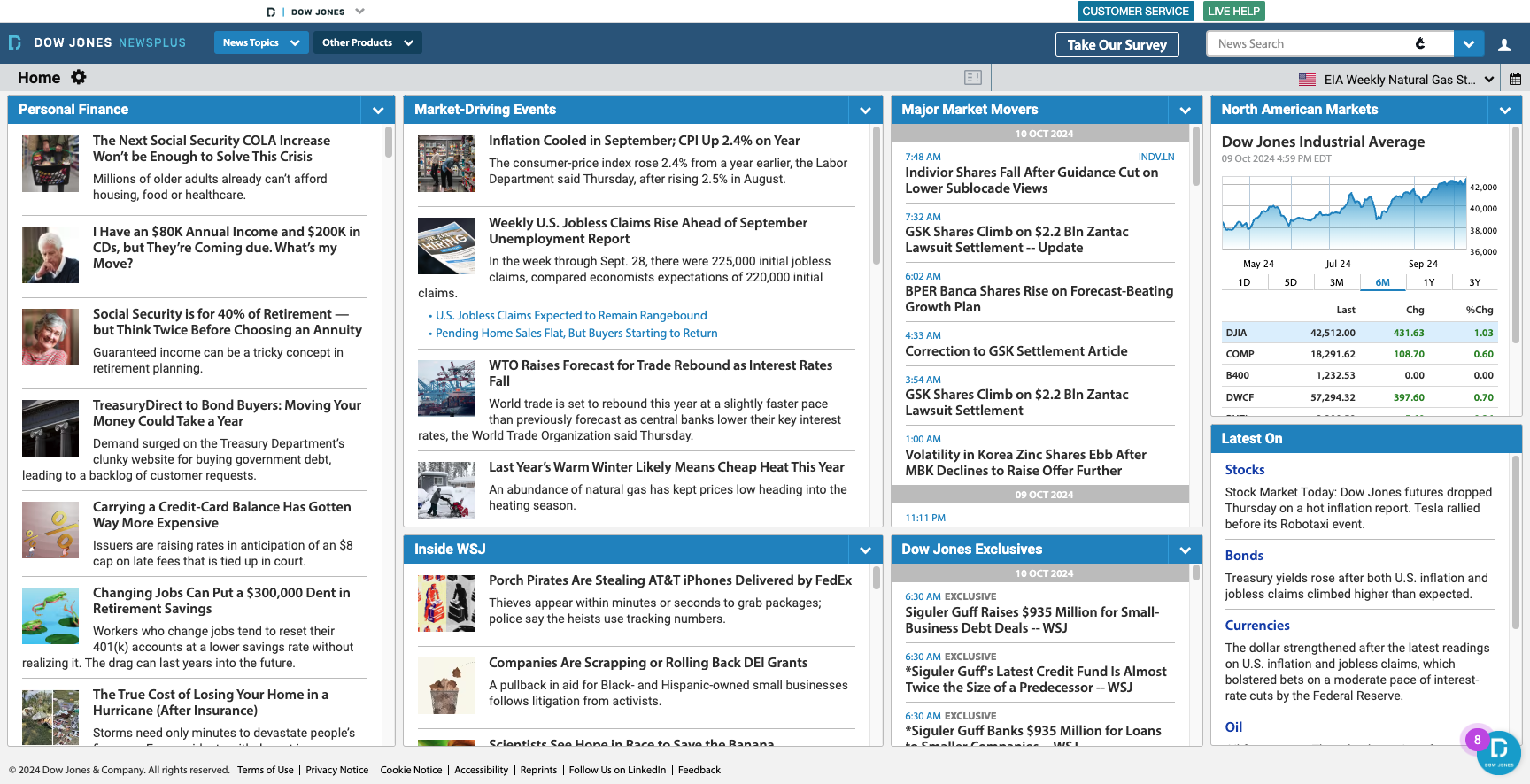
Task: Open the top Dow Jones site switcher chevron
Action: click(x=359, y=12)
